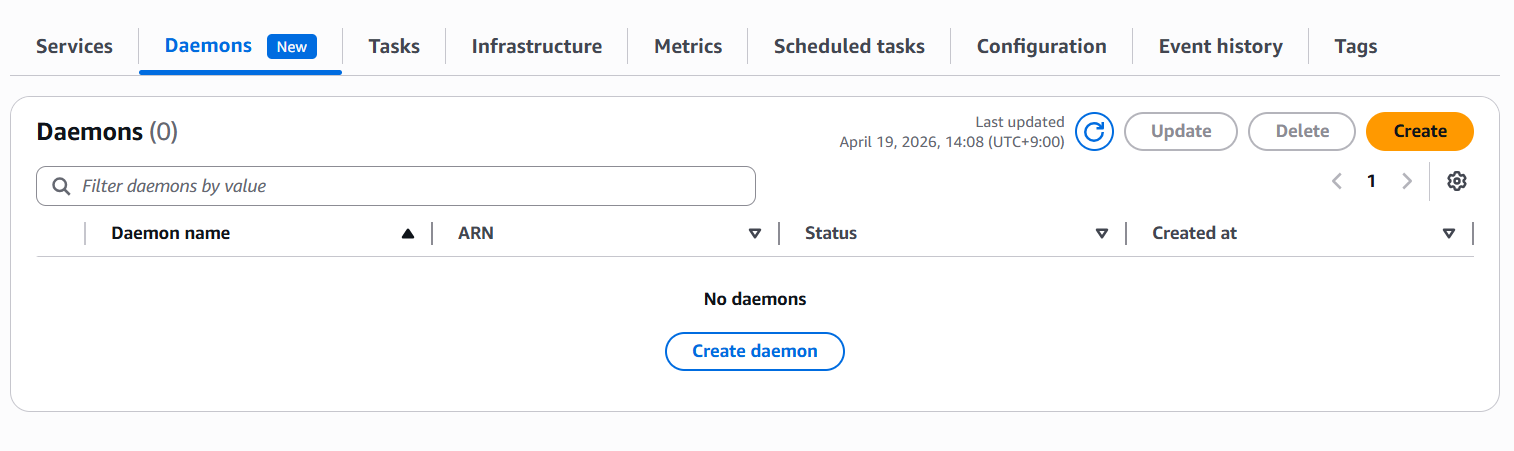Select the Infrastructure tab
The image size is (1514, 451).
(537, 46)
